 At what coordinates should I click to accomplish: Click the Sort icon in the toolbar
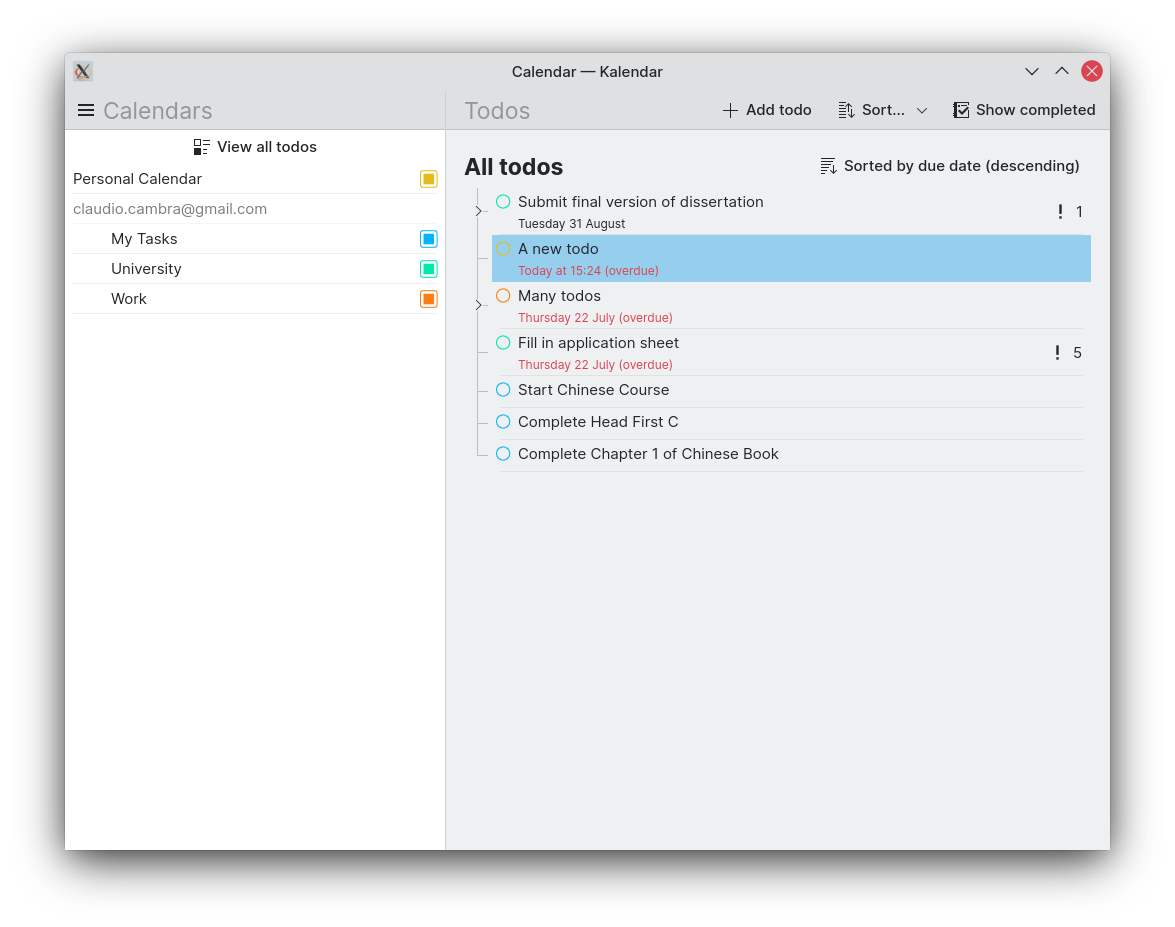pos(846,111)
